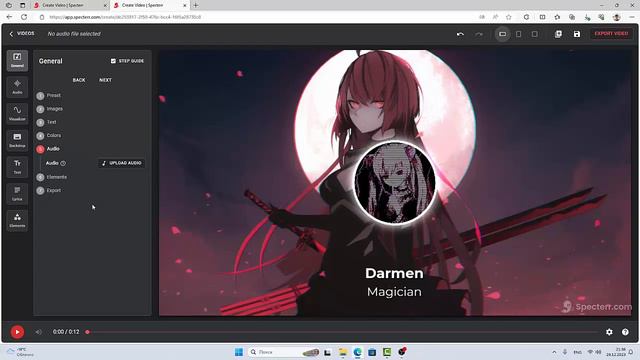Screen dimensions: 640x360
Task: Open the Audio sidebar panel
Action: pos(17,87)
